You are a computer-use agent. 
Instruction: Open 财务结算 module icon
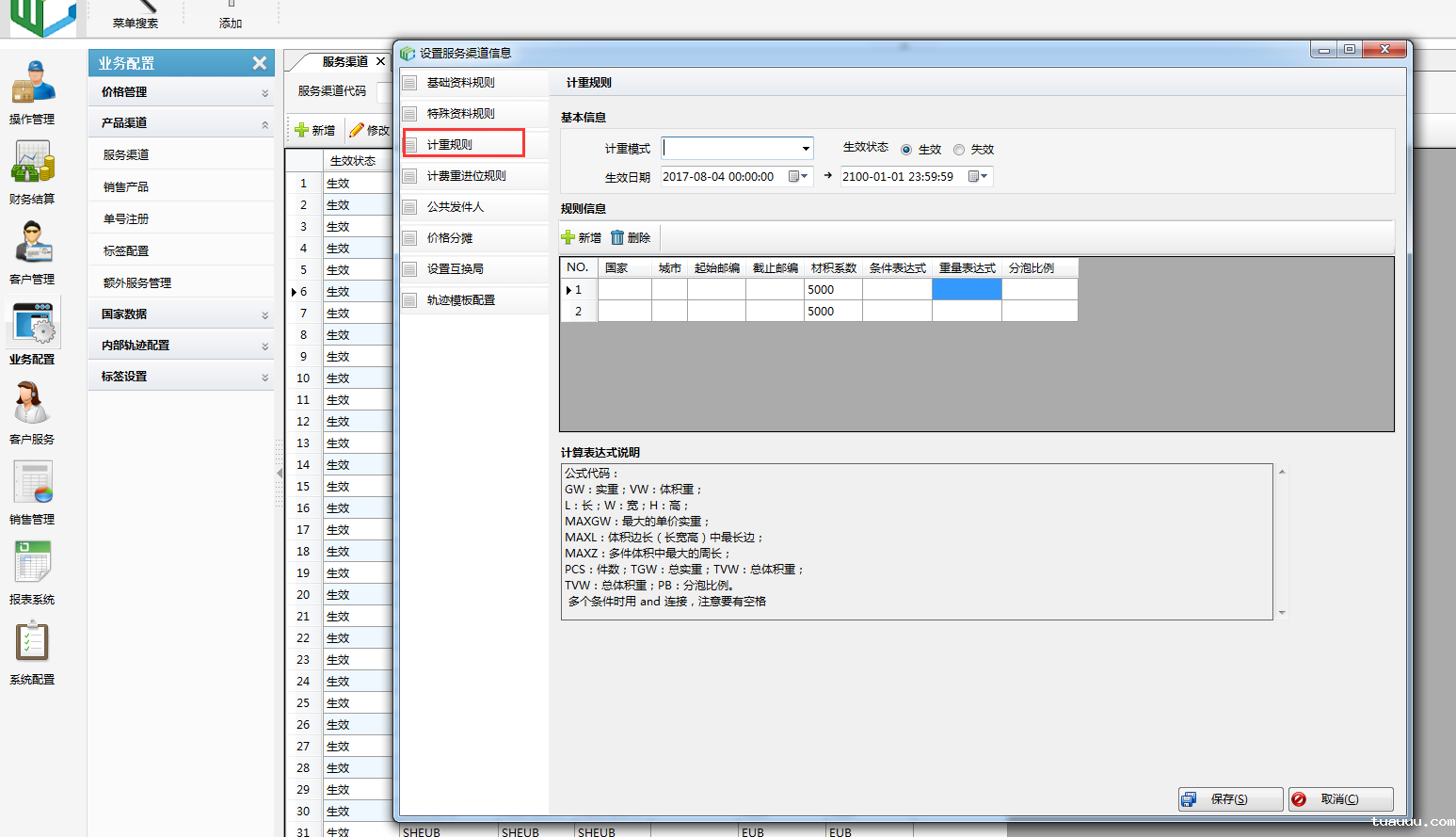click(x=33, y=163)
